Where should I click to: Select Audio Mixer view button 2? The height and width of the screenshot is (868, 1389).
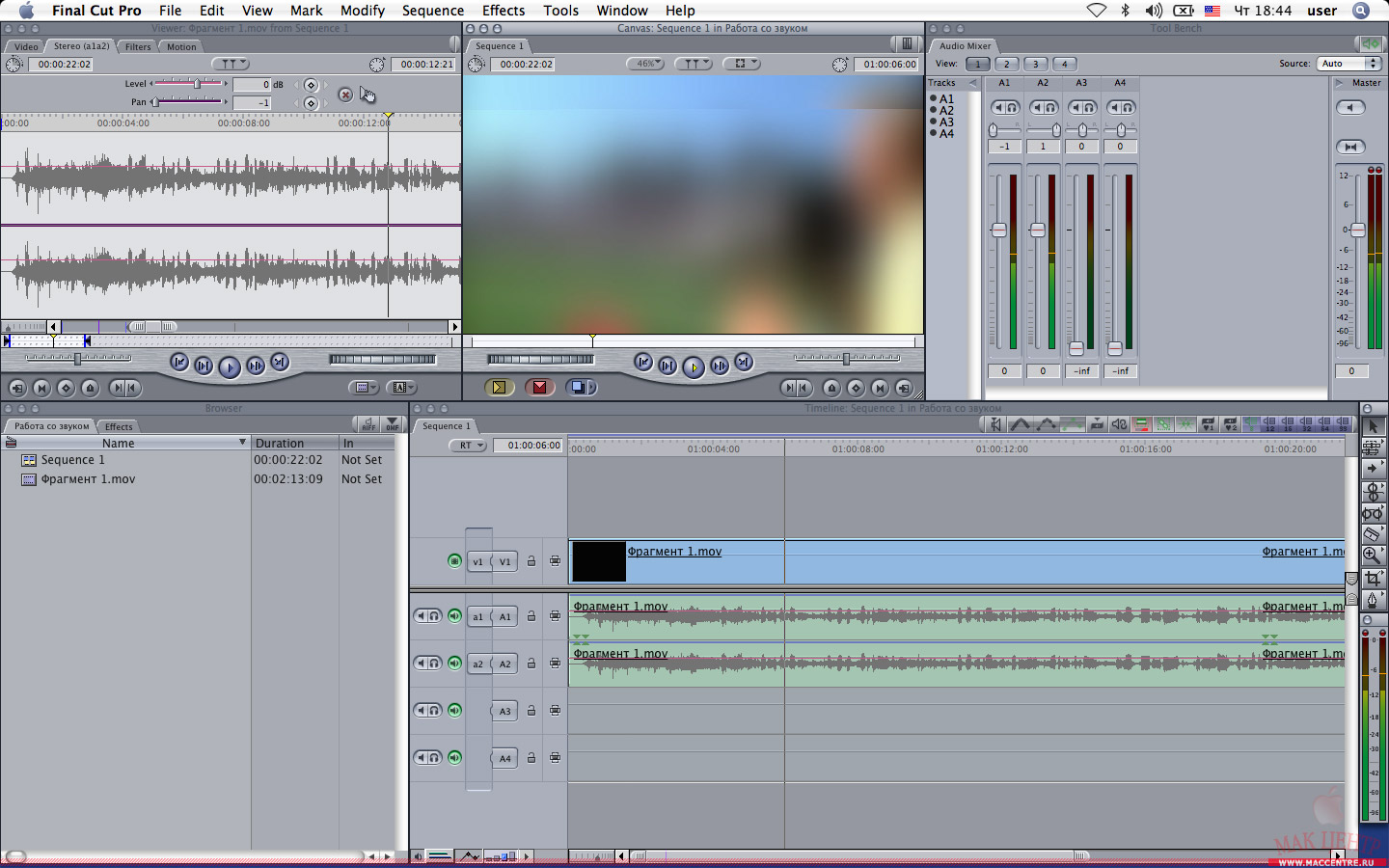[1007, 64]
